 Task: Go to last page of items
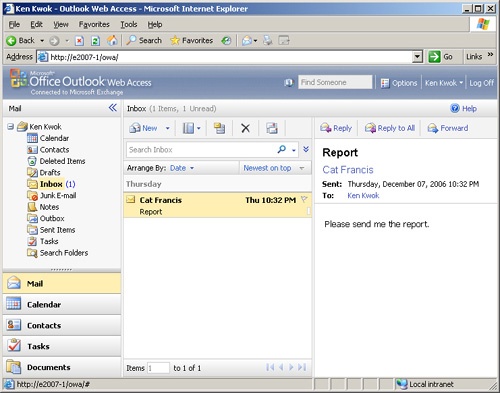click(302, 367)
